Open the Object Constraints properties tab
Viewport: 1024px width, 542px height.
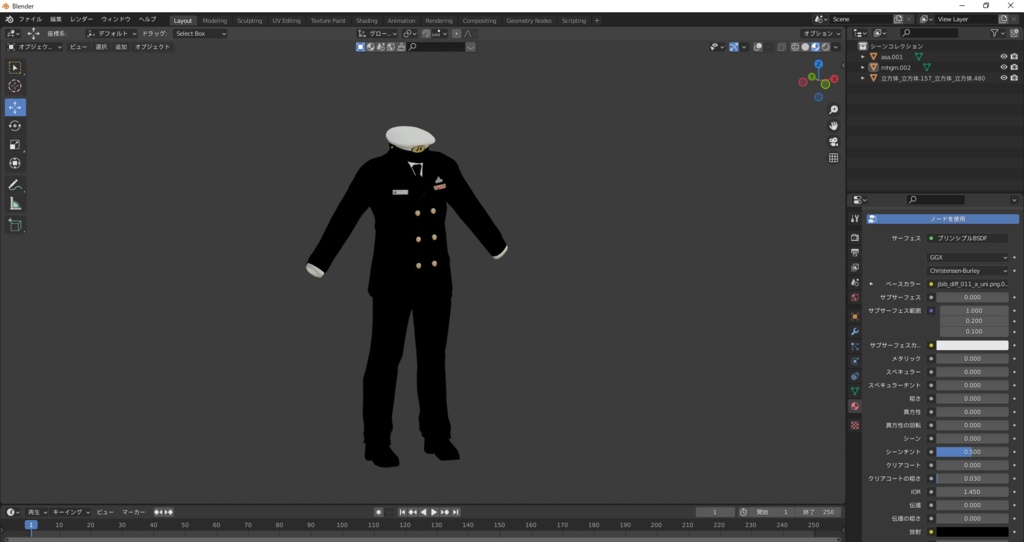pyautogui.click(x=855, y=376)
